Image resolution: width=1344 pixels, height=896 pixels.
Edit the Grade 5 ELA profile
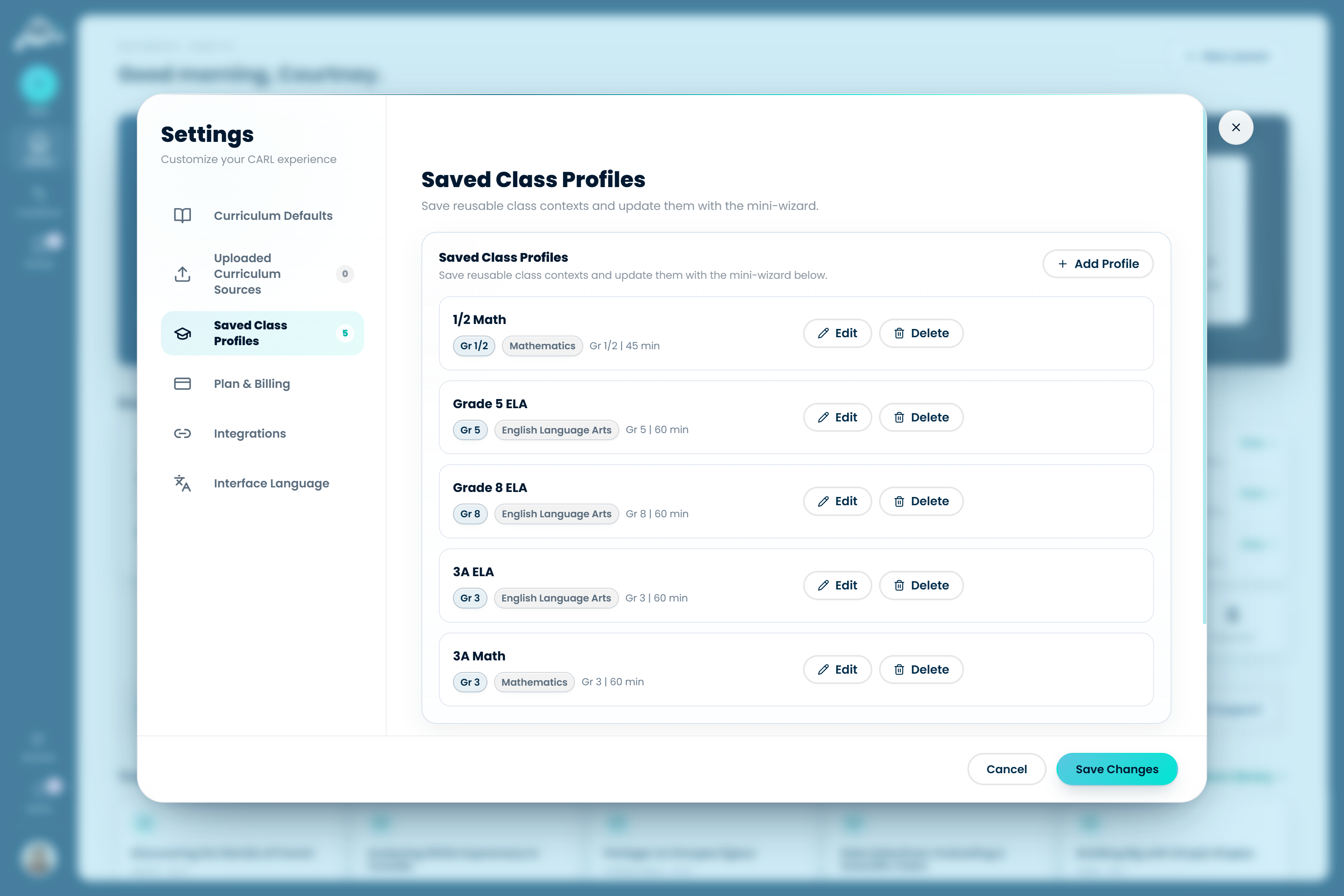point(837,417)
